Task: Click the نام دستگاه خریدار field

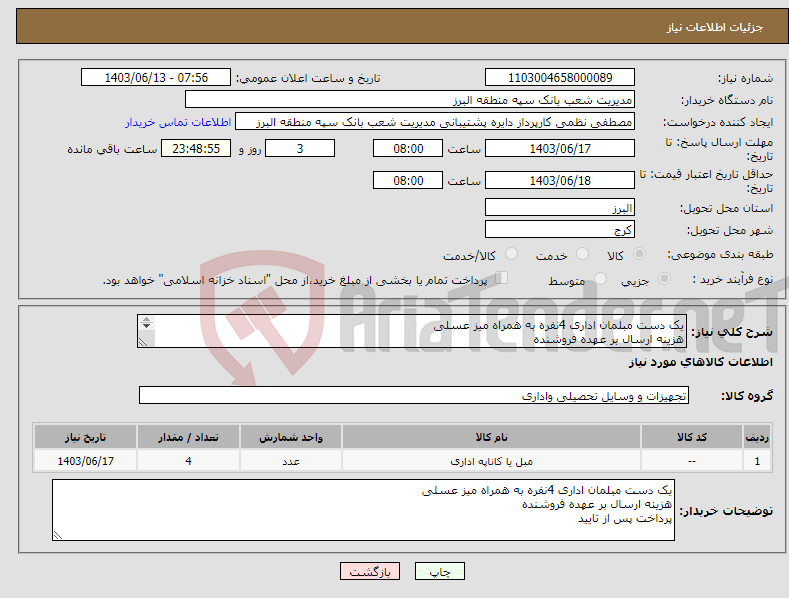Action: point(410,100)
